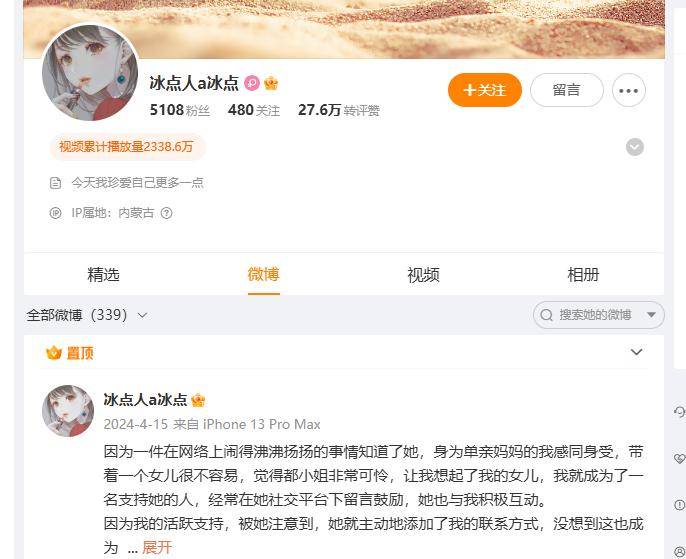Click the crown icon beside the post author name
This screenshot has height=559, width=686.
coord(198,400)
